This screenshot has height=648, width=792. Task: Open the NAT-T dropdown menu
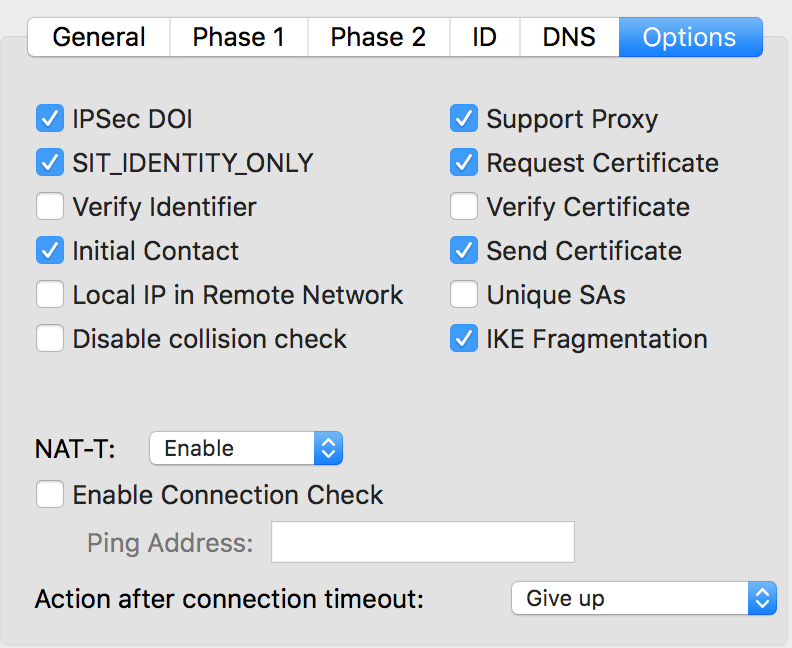click(246, 449)
